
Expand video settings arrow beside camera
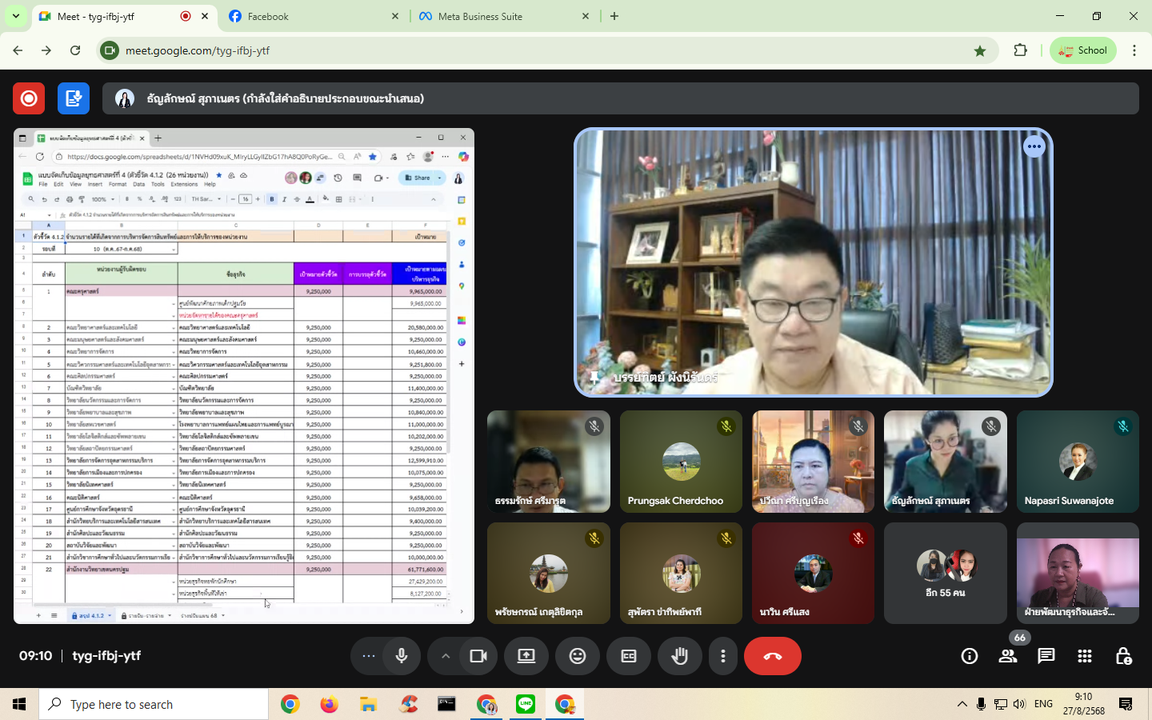click(446, 656)
